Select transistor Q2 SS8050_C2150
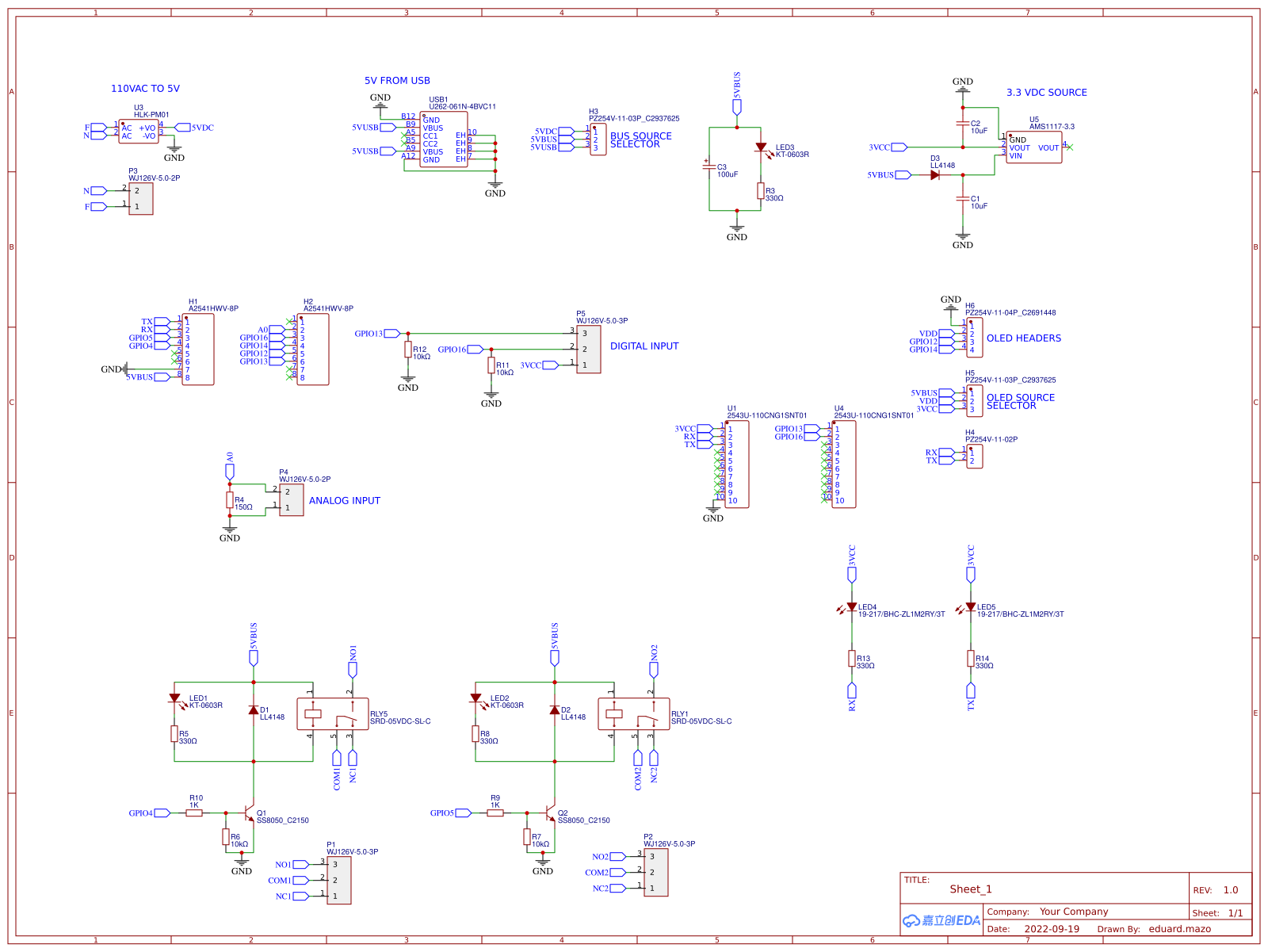The width and height of the screenshot is (1268, 952). click(x=550, y=814)
